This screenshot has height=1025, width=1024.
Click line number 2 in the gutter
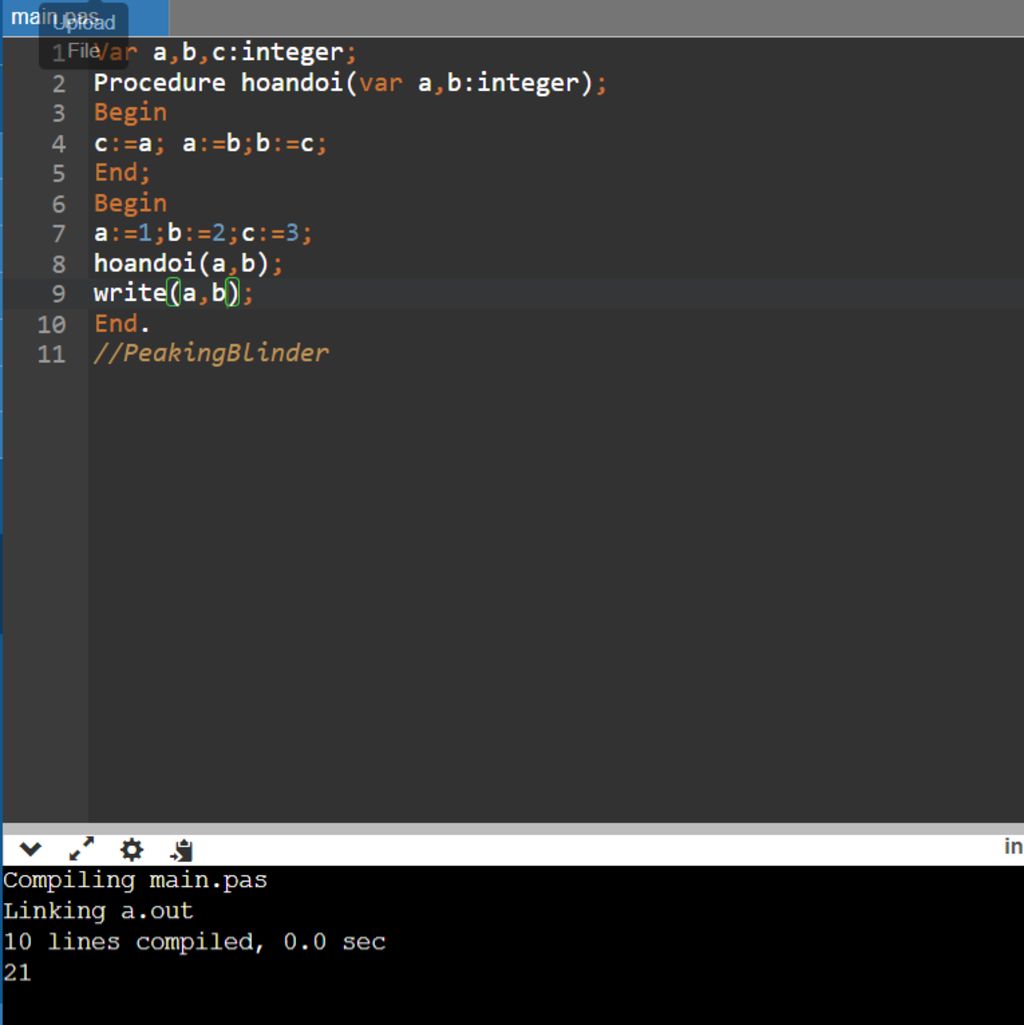click(59, 84)
